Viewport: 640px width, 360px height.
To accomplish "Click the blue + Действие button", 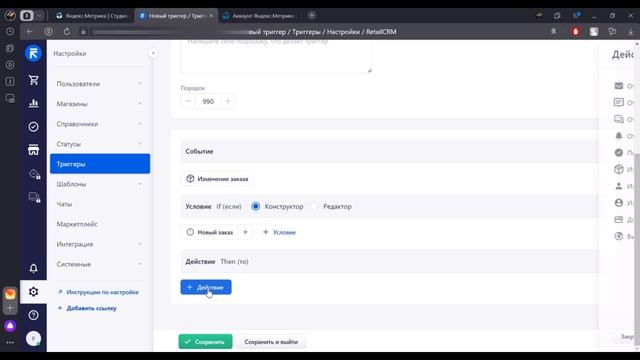I will coord(206,287).
